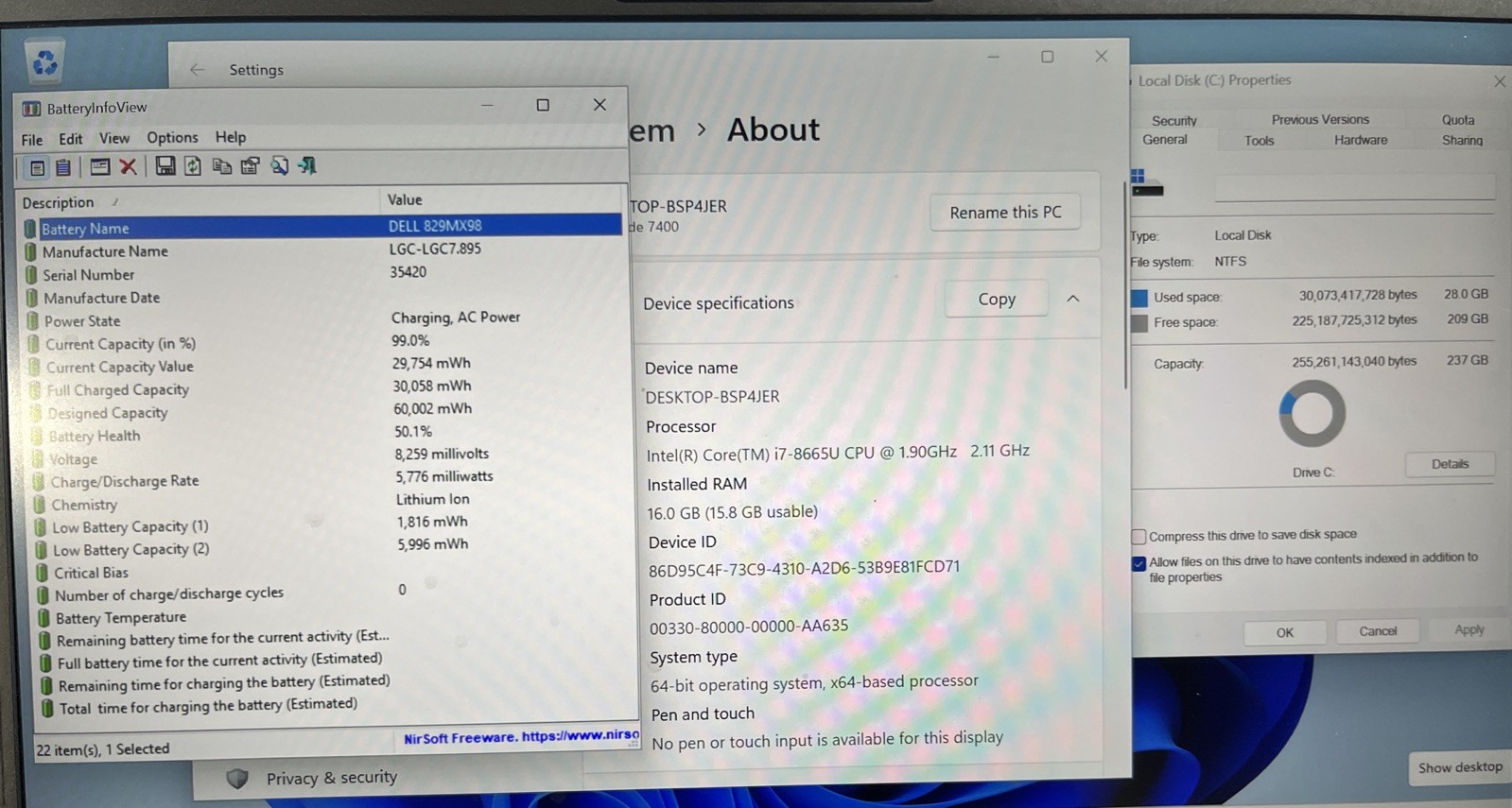
Task: Select the battery log clipboard icon
Action: [63, 168]
